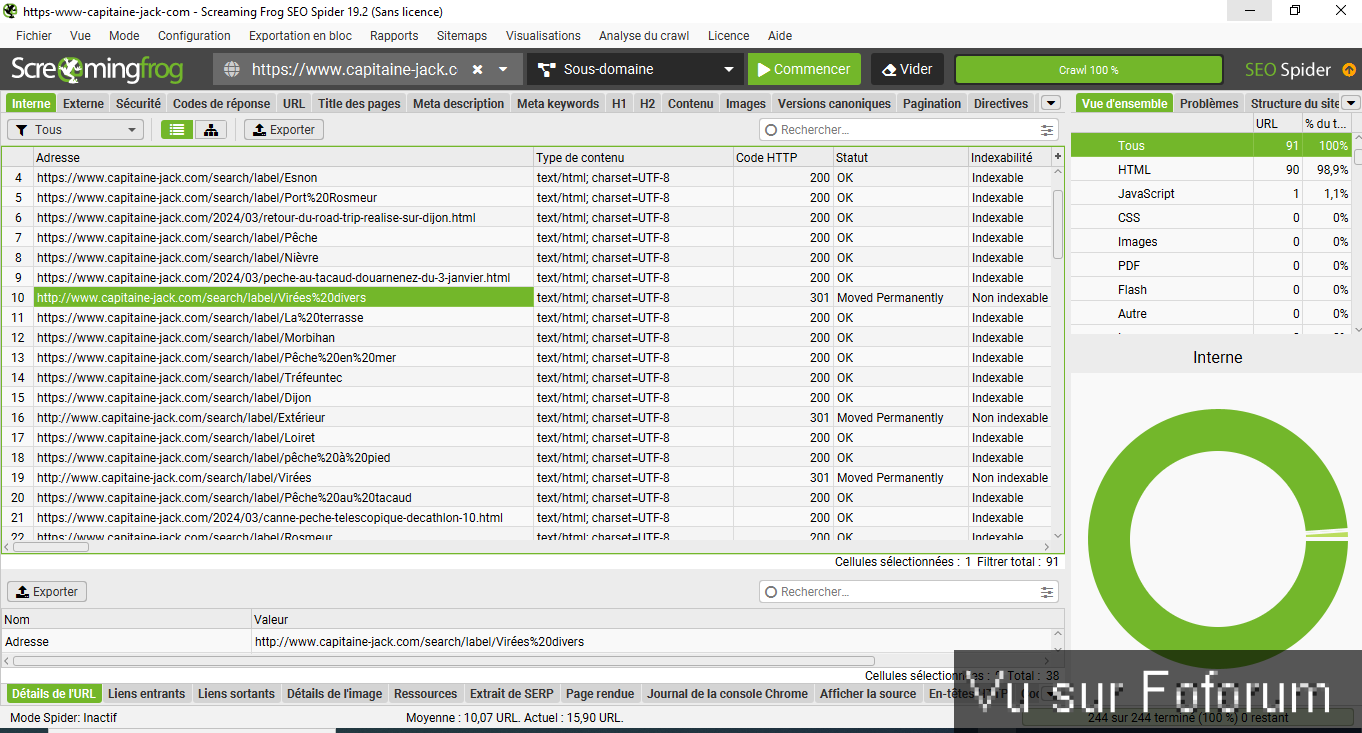Switch to Externe tab
The height and width of the screenshot is (733, 1362).
83,103
